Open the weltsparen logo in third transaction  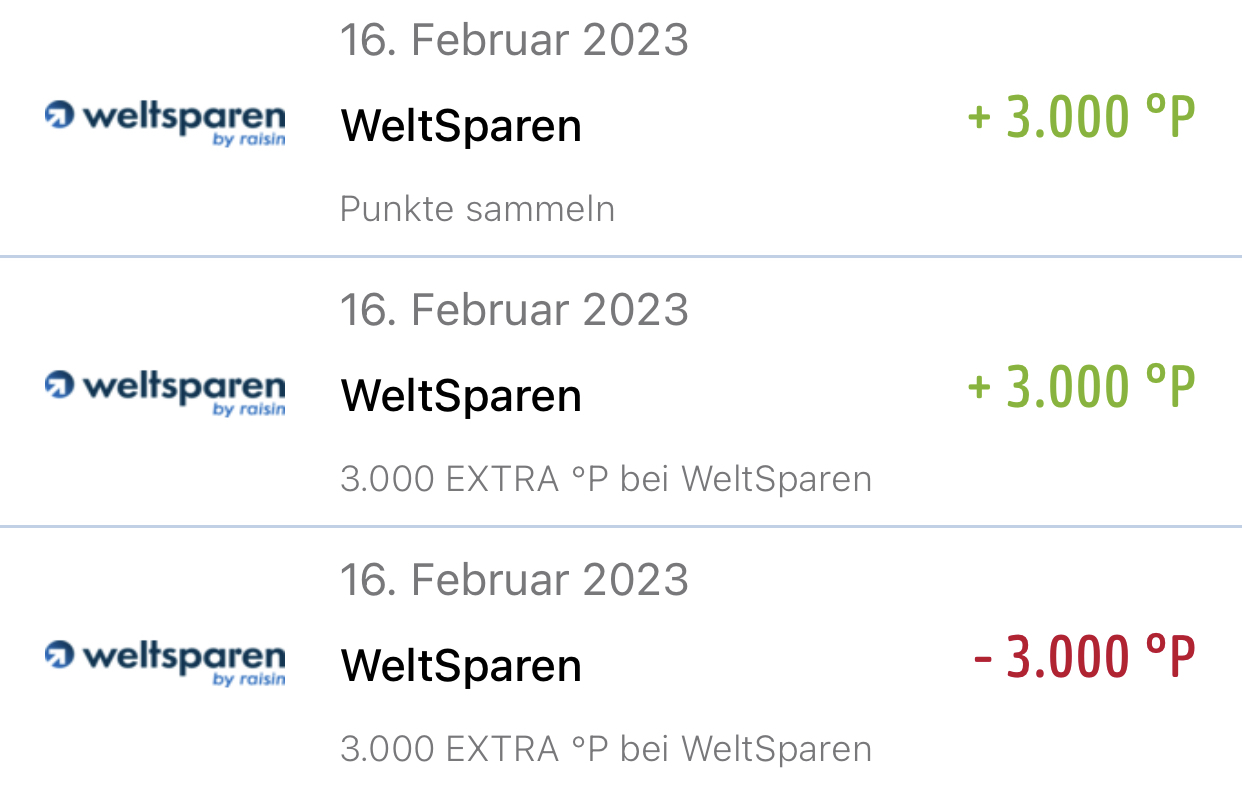coord(165,663)
